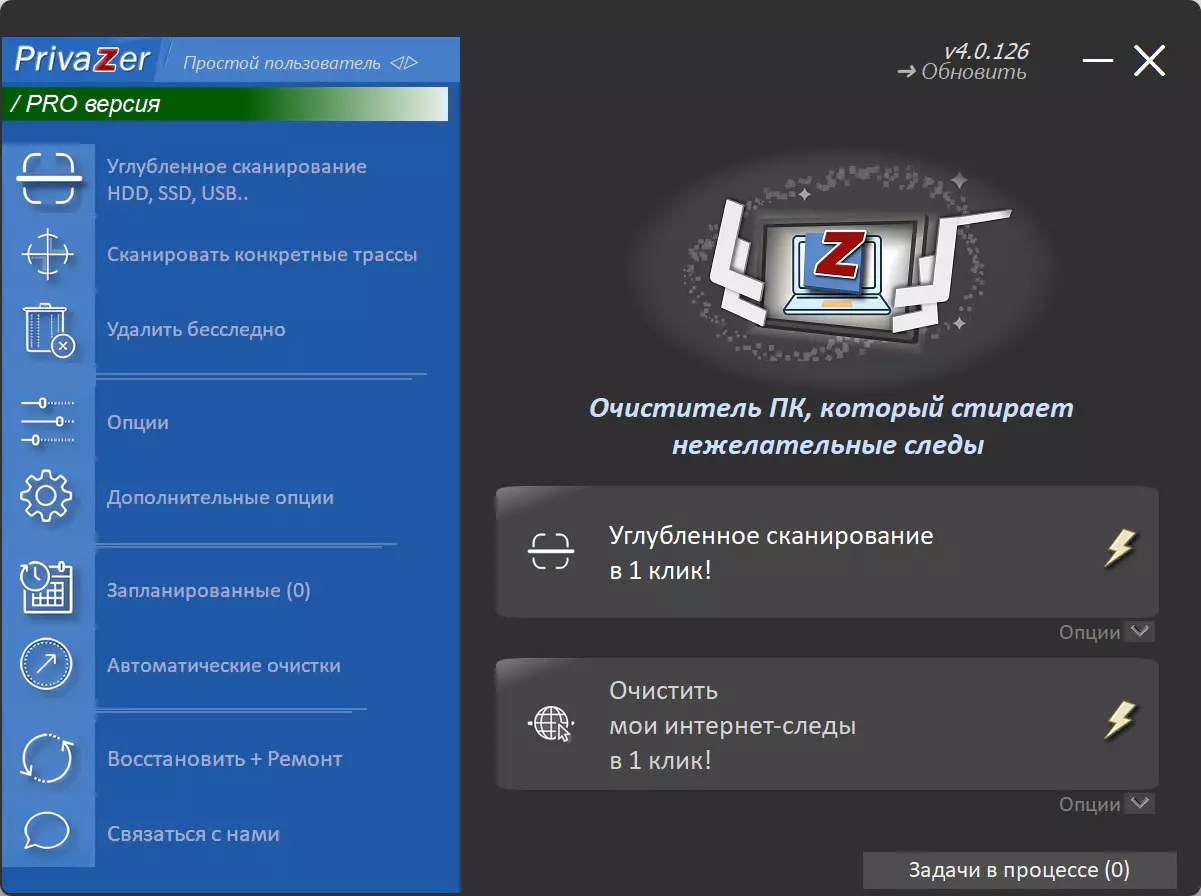The width and height of the screenshot is (1201, 896).
Task: Click the crosshair icon for scanning specific traces
Action: (x=47, y=254)
